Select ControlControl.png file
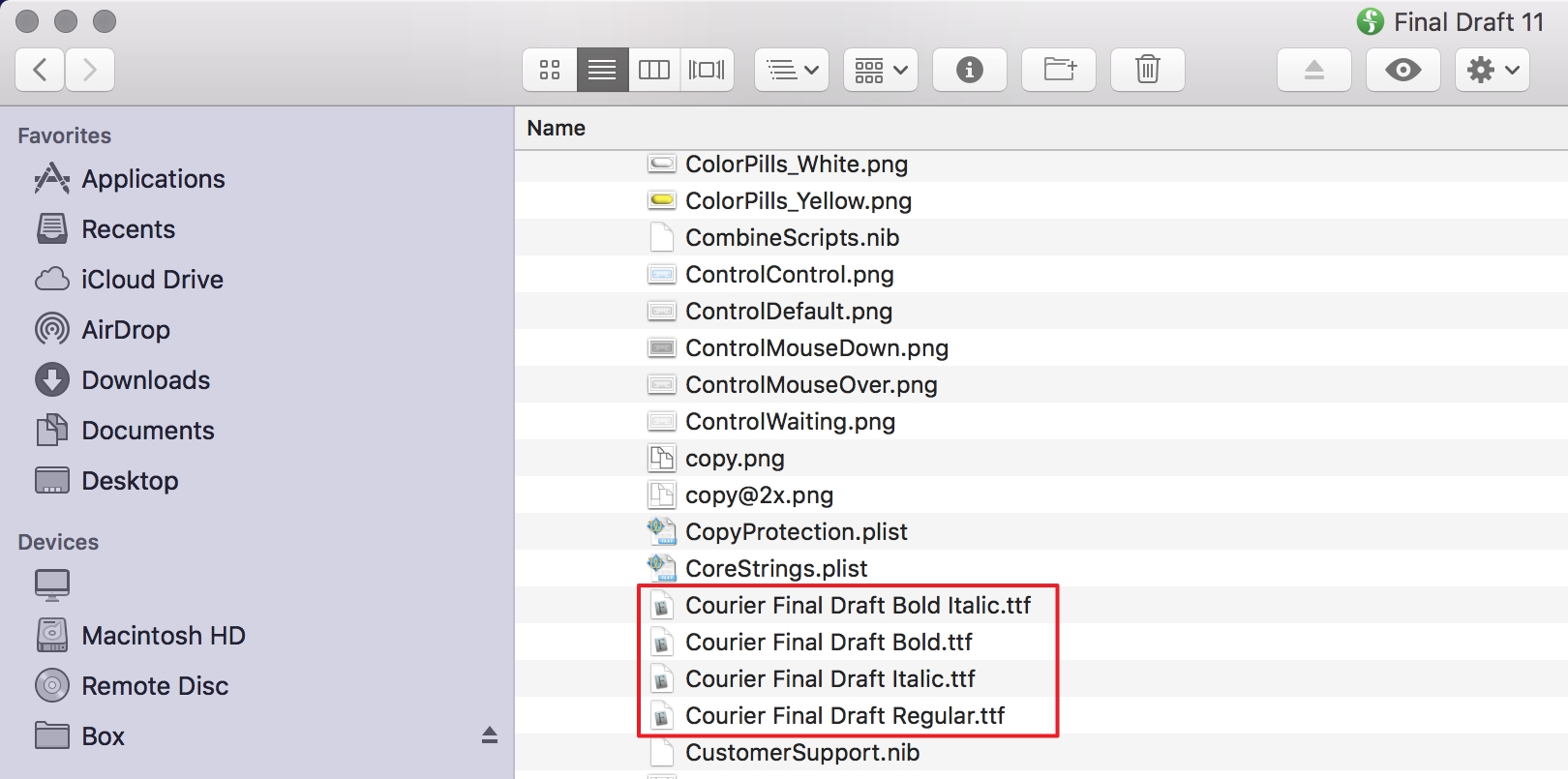1568x779 pixels. tap(790, 275)
